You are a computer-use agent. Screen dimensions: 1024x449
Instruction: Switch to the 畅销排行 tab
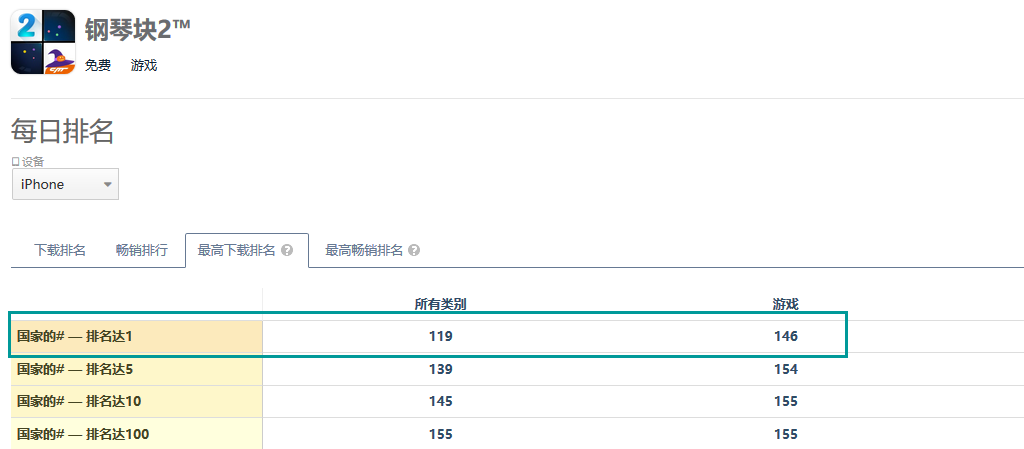point(142,251)
